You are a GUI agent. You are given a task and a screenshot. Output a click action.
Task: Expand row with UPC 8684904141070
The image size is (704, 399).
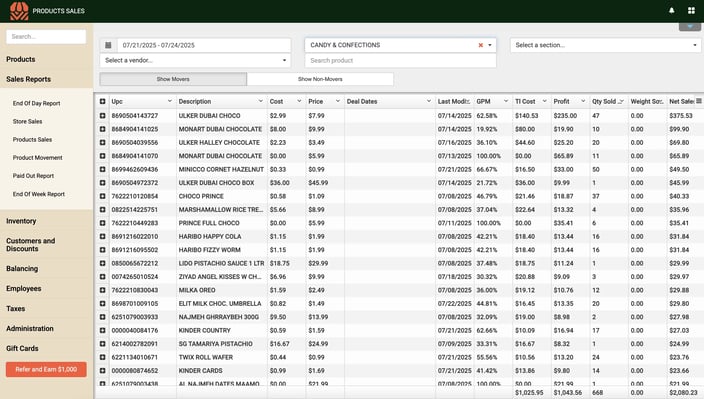pos(102,156)
